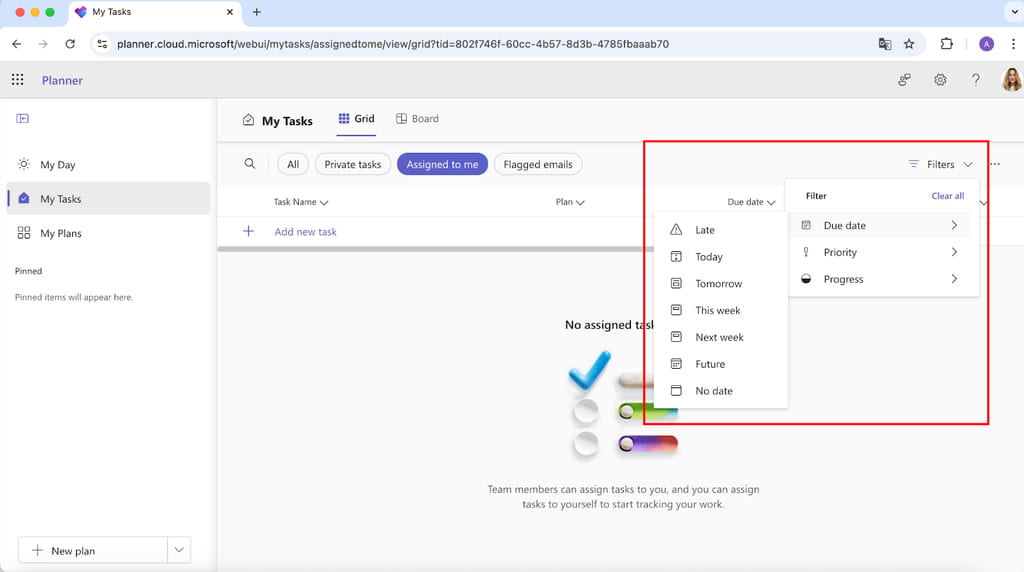Screen dimensions: 1024x572
Task: Open browser extensions puzzle icon
Action: (946, 44)
